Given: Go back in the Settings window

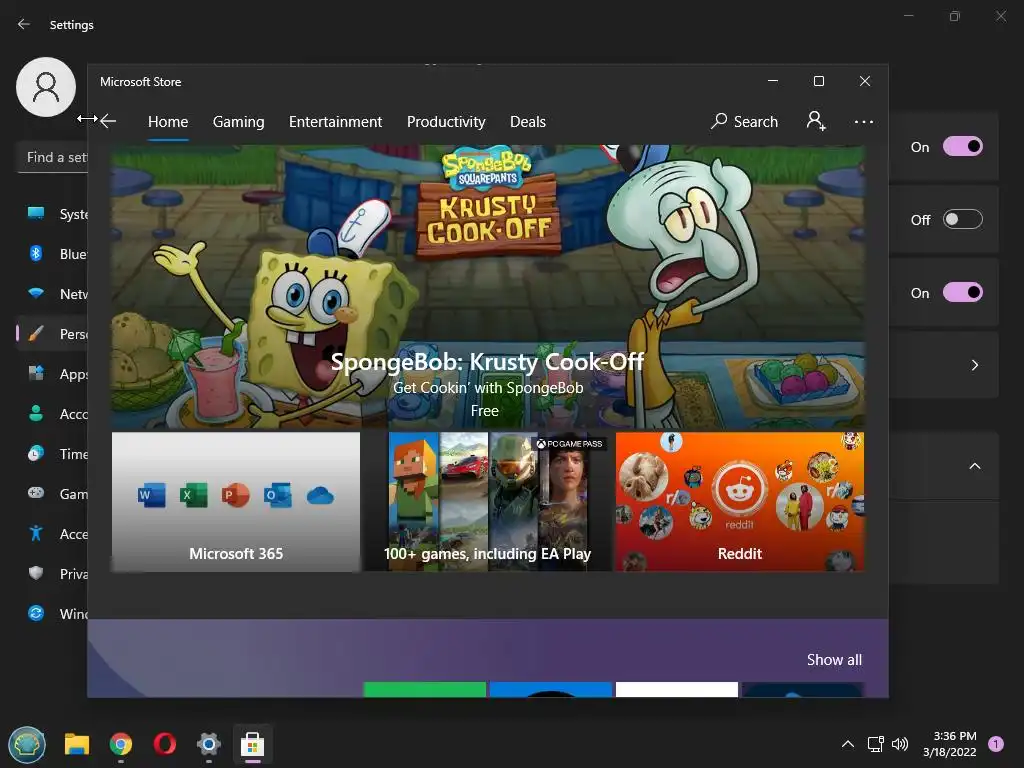Looking at the screenshot, I should (x=24, y=24).
